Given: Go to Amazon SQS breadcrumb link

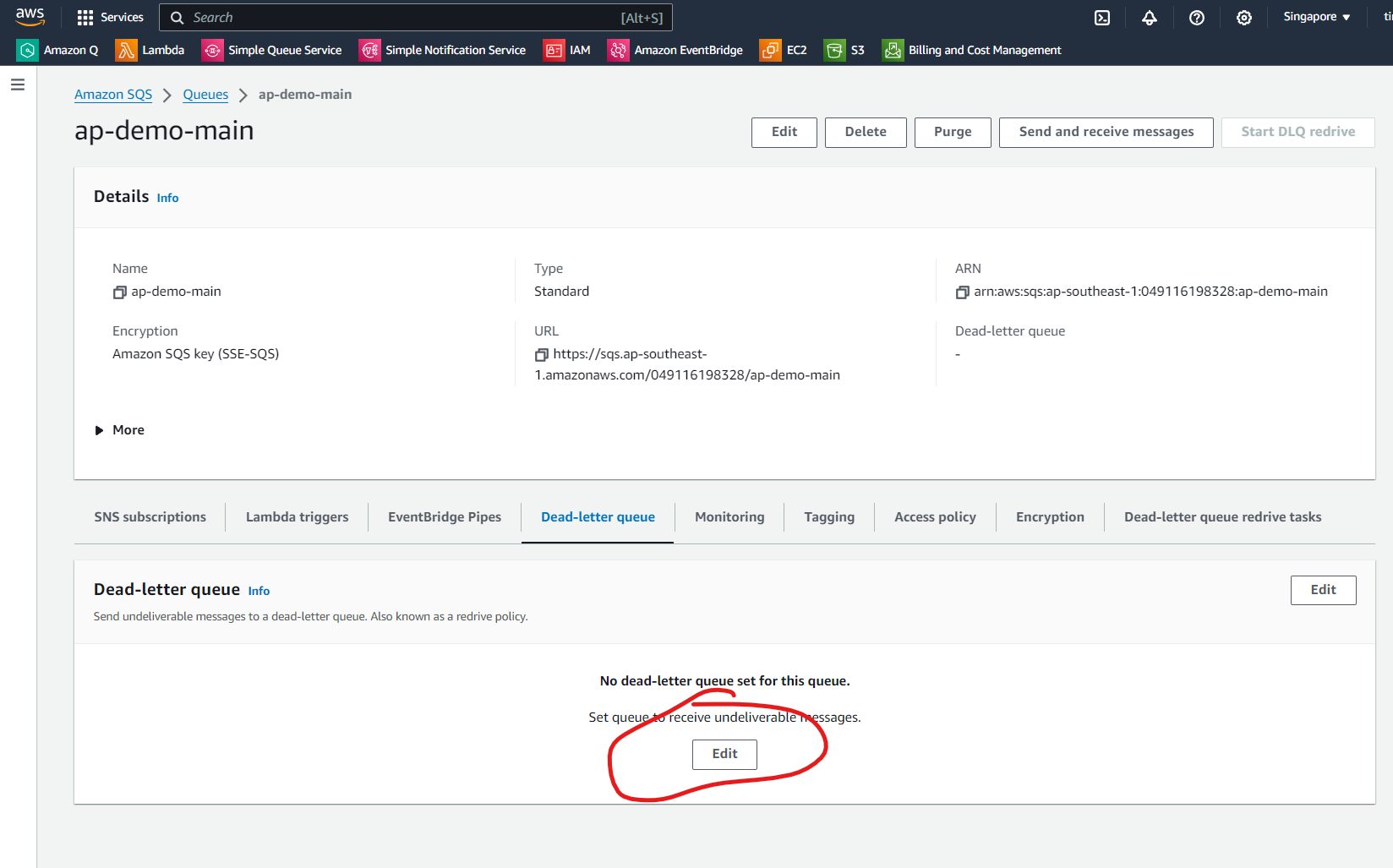Looking at the screenshot, I should pos(113,95).
